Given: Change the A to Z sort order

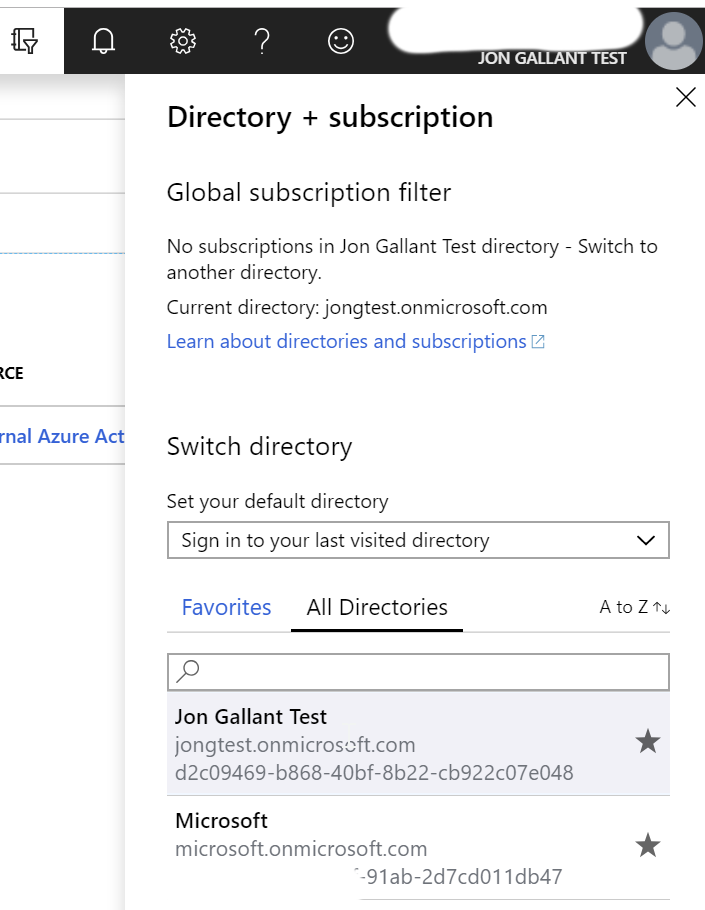Looking at the screenshot, I should tap(635, 607).
